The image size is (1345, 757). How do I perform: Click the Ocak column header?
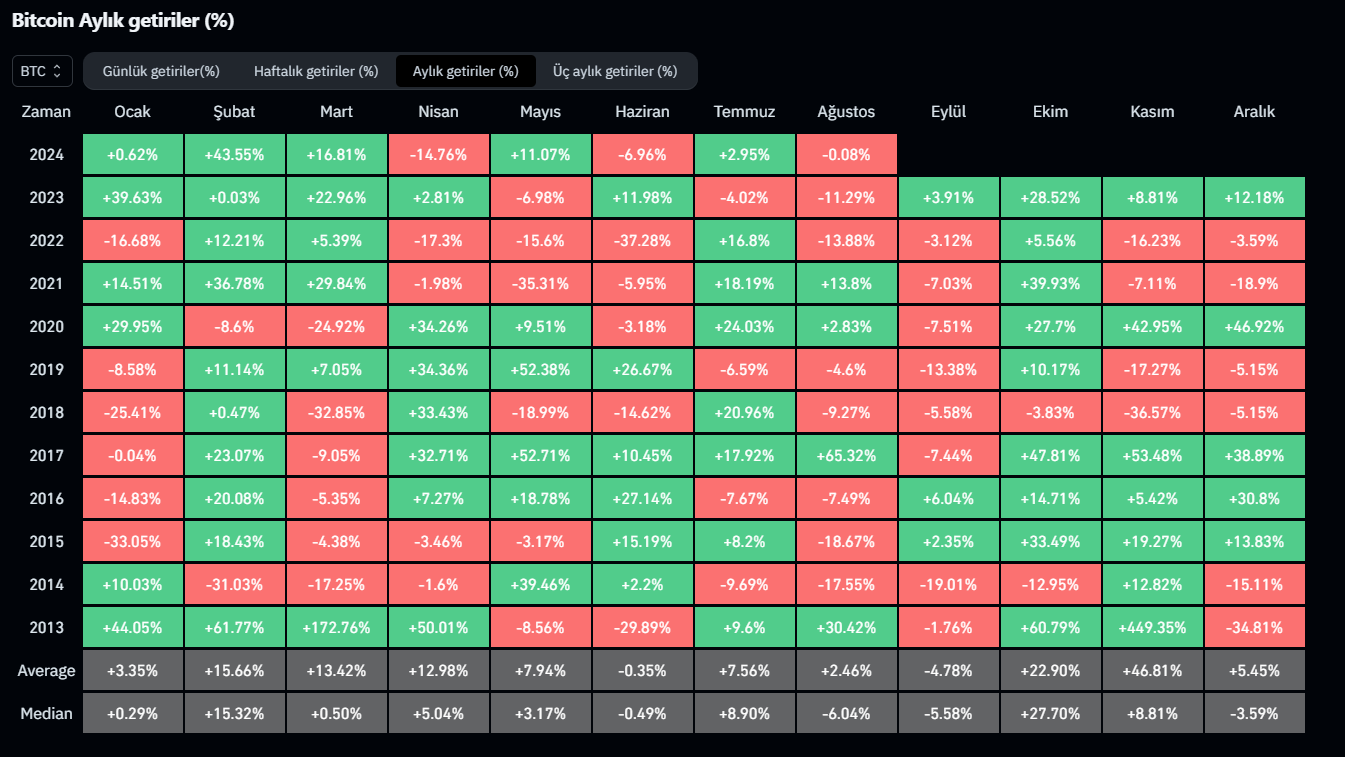point(133,112)
